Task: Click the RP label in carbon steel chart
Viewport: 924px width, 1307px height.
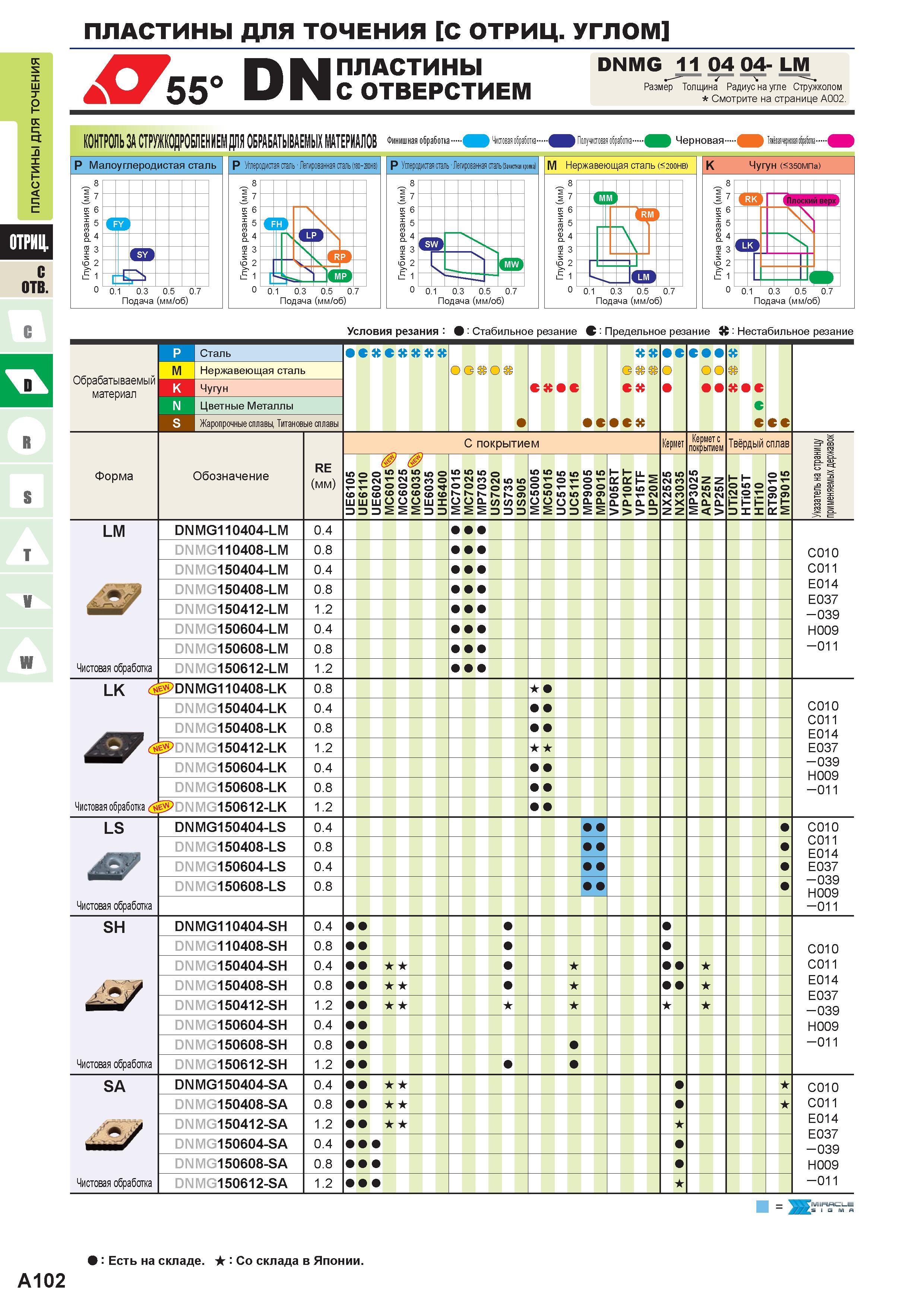Action: click(340, 257)
